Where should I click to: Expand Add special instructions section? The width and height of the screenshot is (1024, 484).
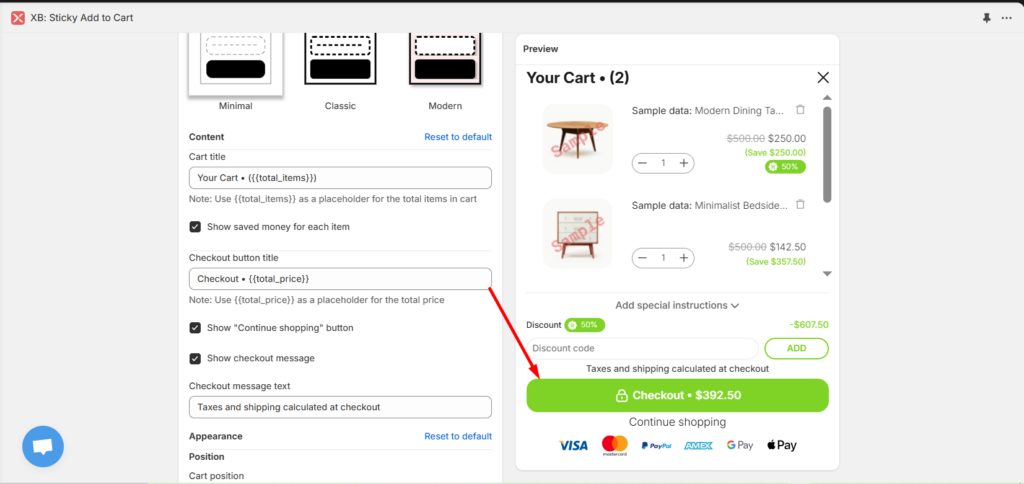(x=677, y=305)
